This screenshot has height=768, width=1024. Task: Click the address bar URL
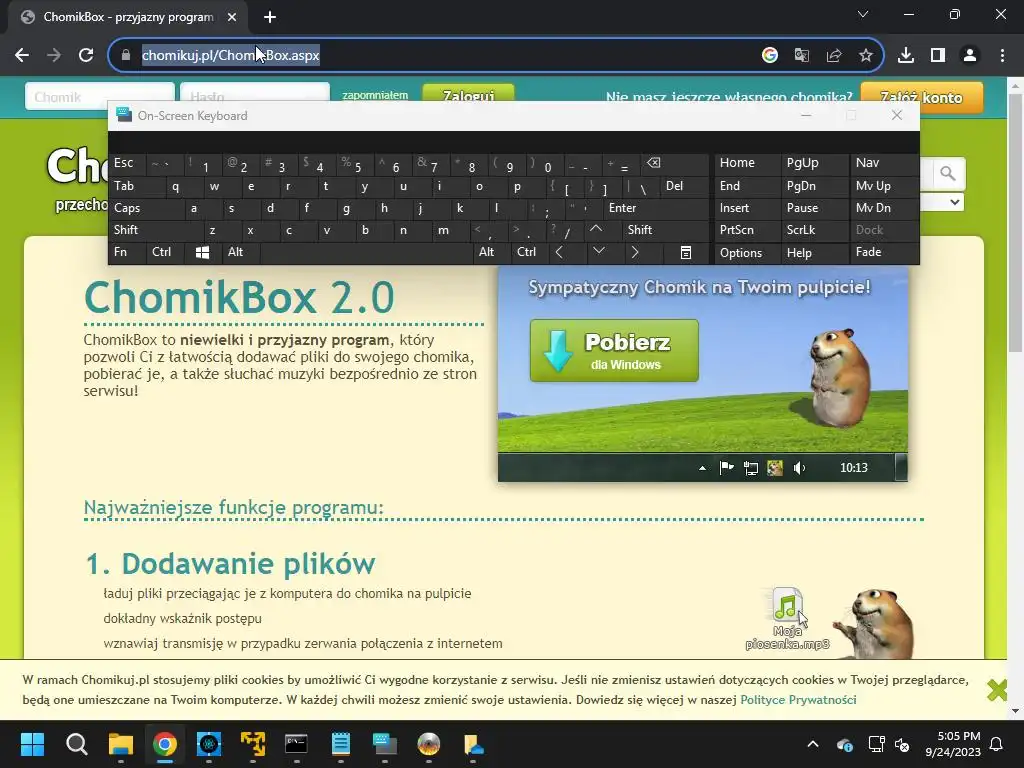coord(231,56)
